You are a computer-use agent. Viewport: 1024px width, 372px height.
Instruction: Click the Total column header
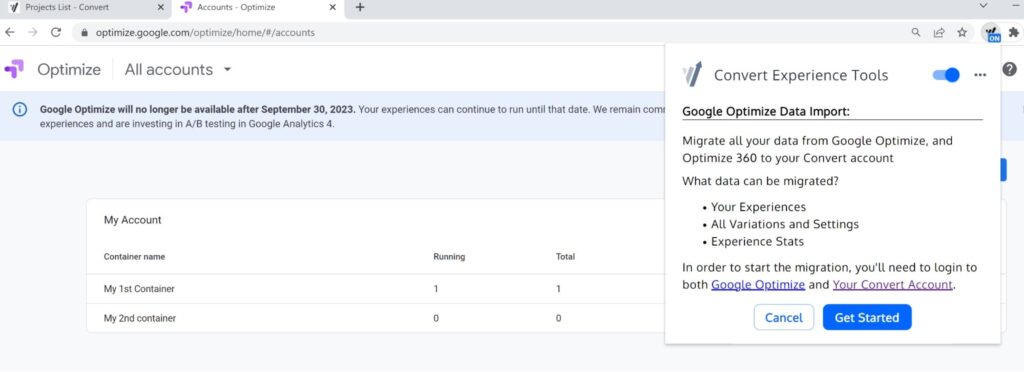(x=566, y=256)
